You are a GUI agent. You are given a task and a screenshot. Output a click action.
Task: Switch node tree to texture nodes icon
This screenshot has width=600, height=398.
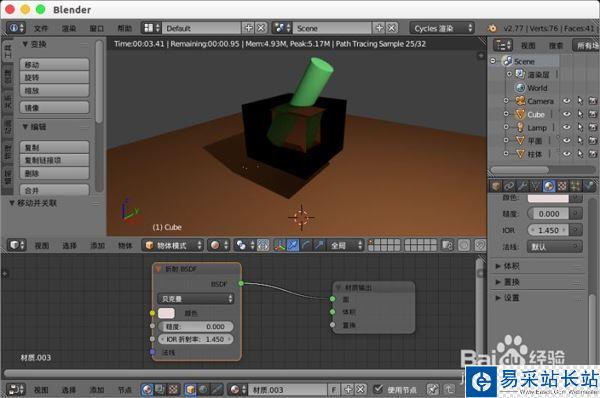(x=173, y=390)
